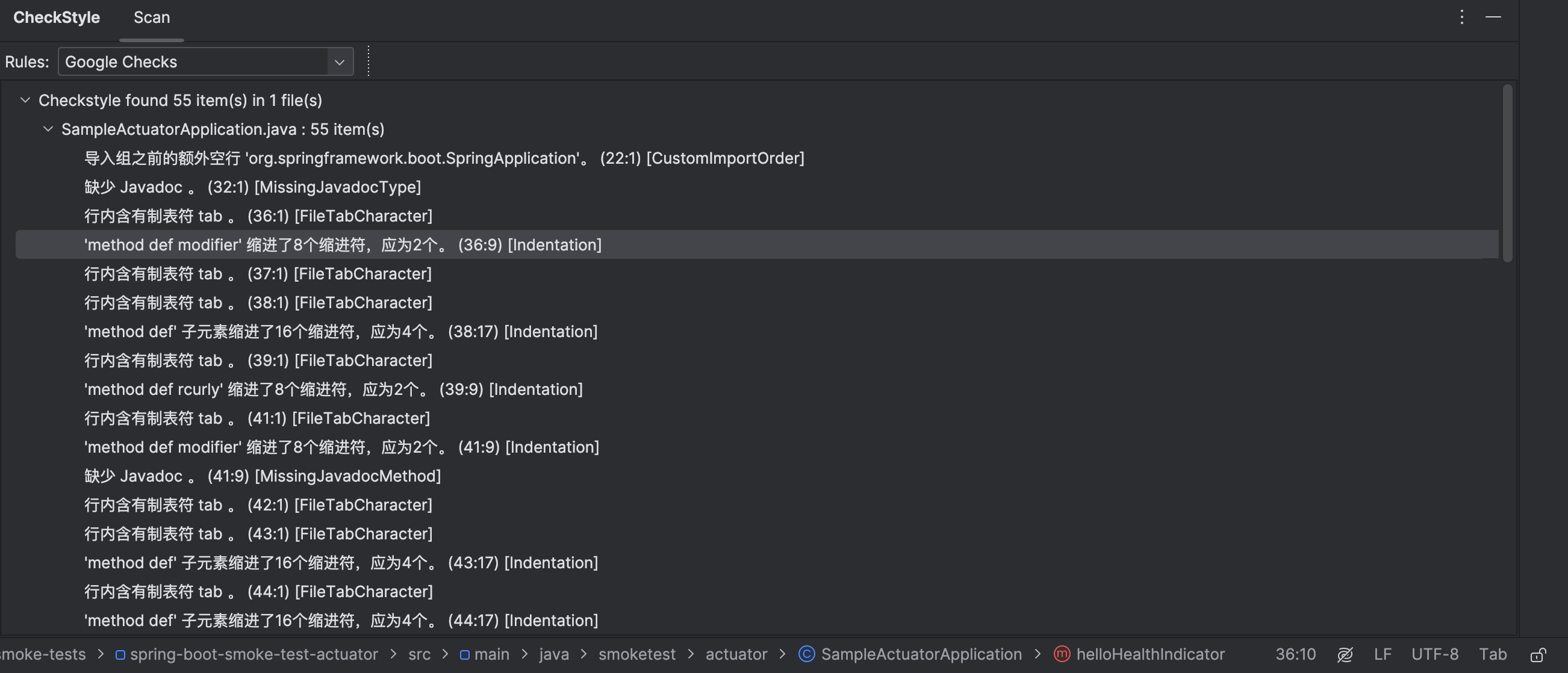Collapse the SampleActuatorApplication.java results node
Screen dimensions: 1568x673
click(x=48, y=129)
